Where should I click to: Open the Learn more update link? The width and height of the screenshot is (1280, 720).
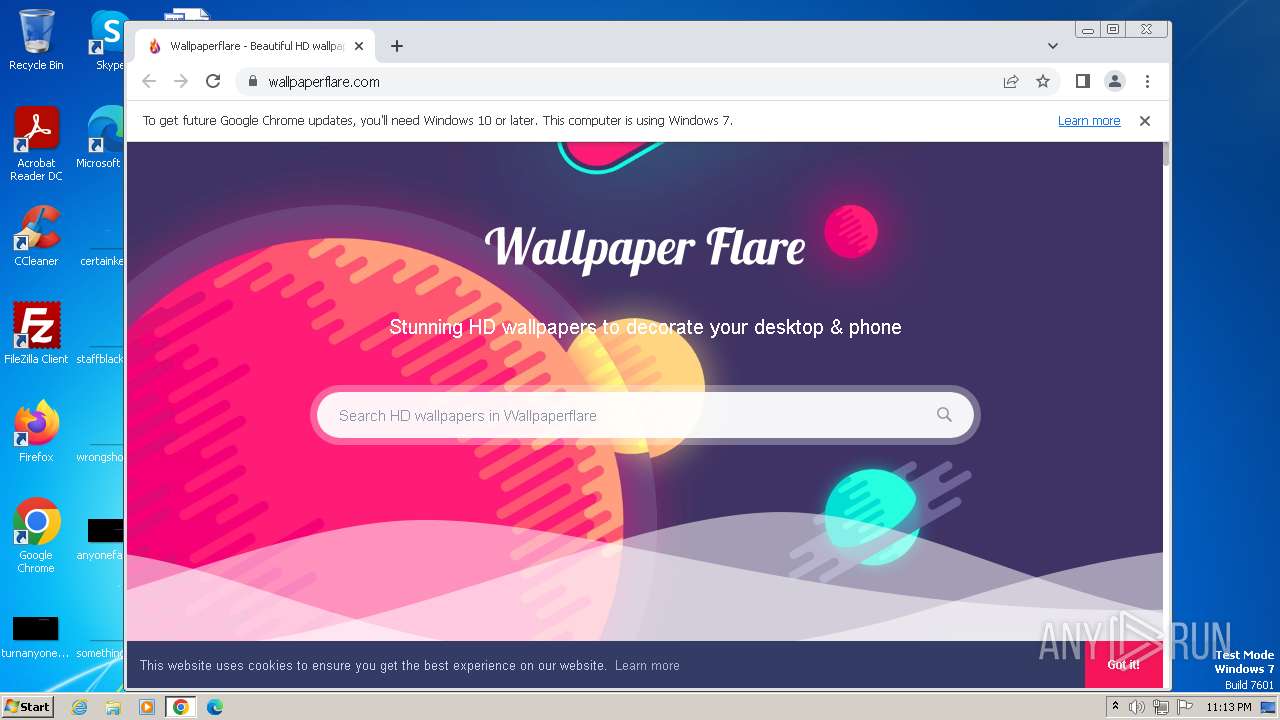pyautogui.click(x=1089, y=121)
